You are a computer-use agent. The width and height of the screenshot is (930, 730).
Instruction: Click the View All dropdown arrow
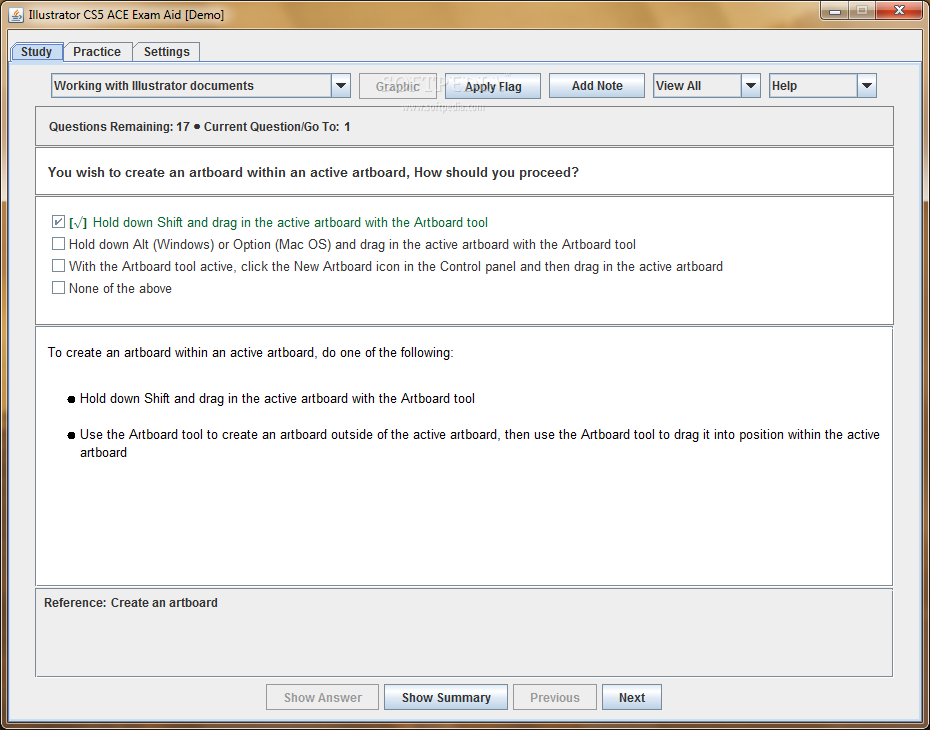[x=751, y=85]
